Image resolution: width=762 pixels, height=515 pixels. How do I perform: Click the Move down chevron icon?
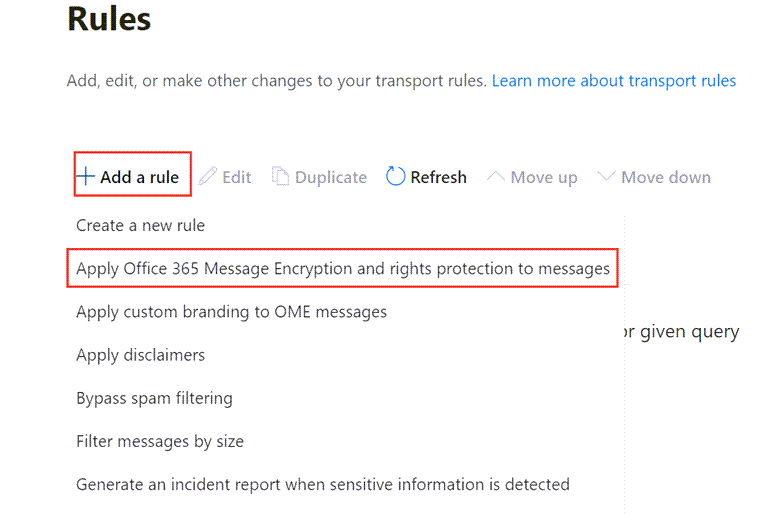coord(605,177)
